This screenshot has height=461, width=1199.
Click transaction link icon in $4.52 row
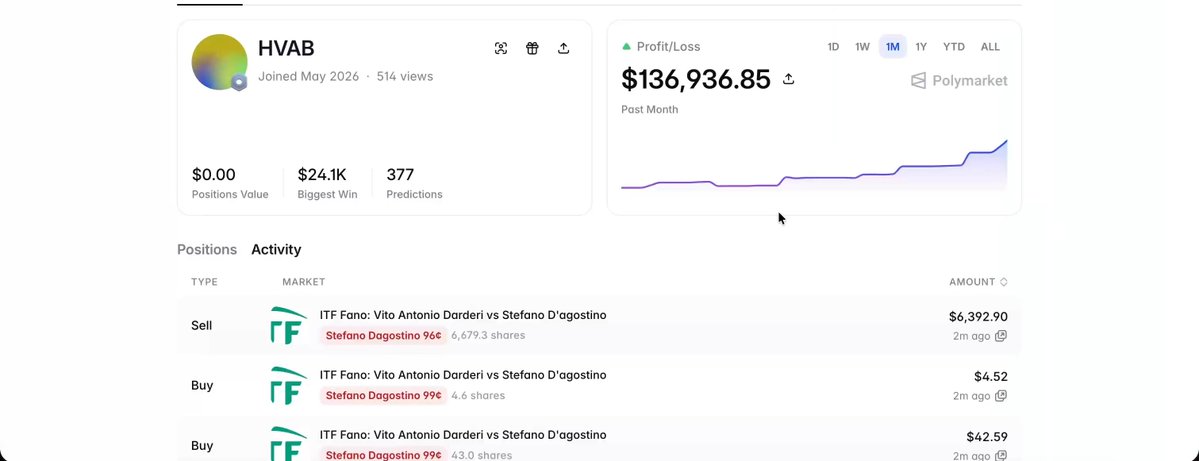1001,395
